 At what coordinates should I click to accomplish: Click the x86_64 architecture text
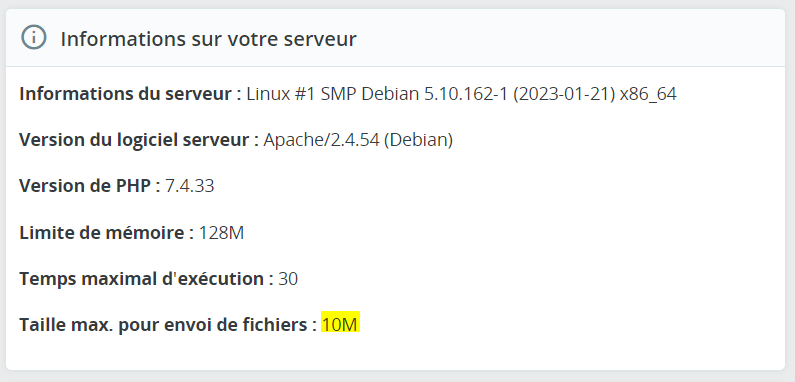[648, 94]
